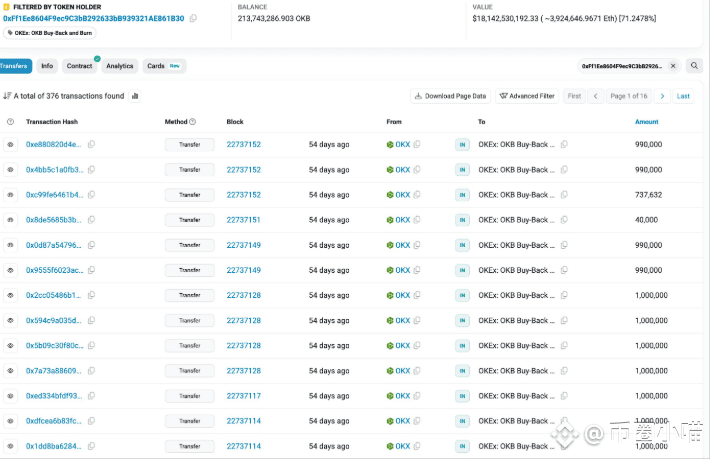Preview transaction 0xed334bfdf93 eye icon
This screenshot has width=712, height=460.
click(x=10, y=396)
